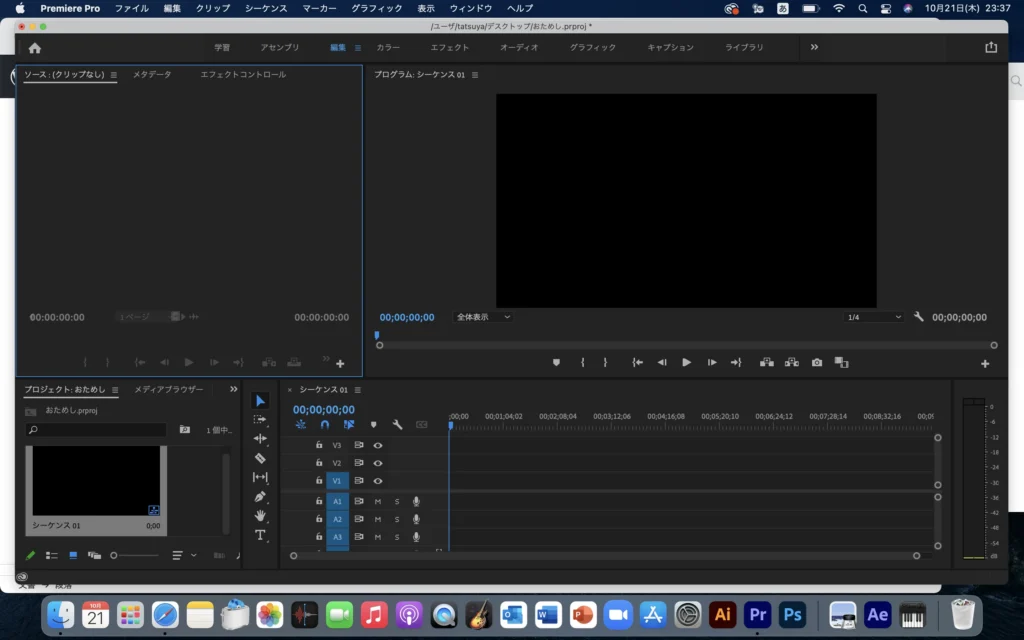Open the 全体表示 zoom level dropdown
The image size is (1024, 640).
coord(483,317)
